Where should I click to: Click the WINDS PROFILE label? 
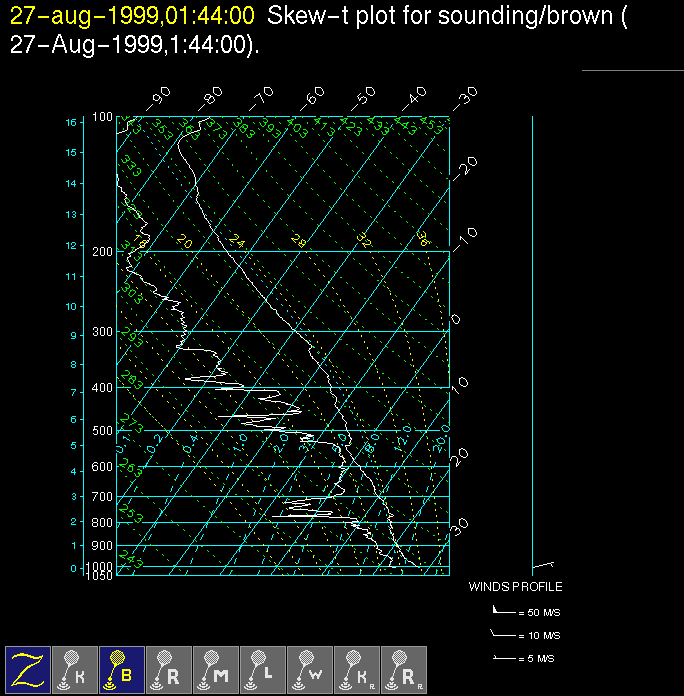[515, 587]
